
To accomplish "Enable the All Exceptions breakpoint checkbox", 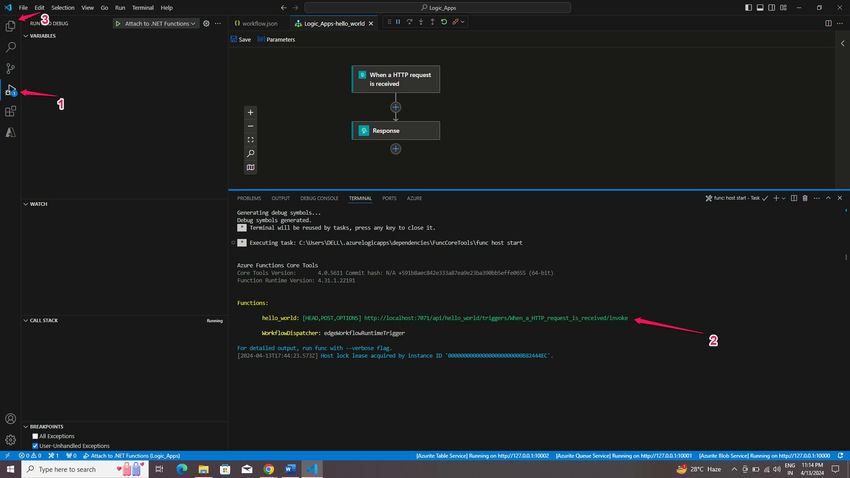I will [36, 436].
